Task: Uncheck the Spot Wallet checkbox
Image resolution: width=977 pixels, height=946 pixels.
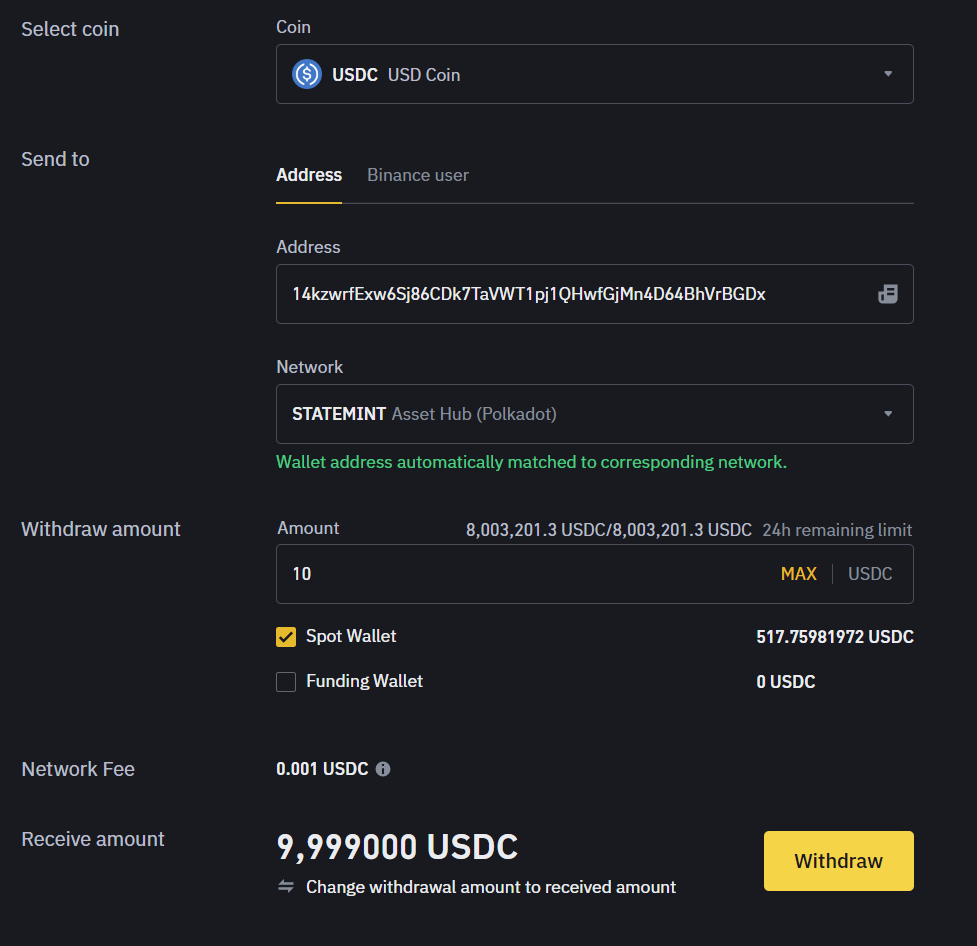Action: click(x=286, y=636)
